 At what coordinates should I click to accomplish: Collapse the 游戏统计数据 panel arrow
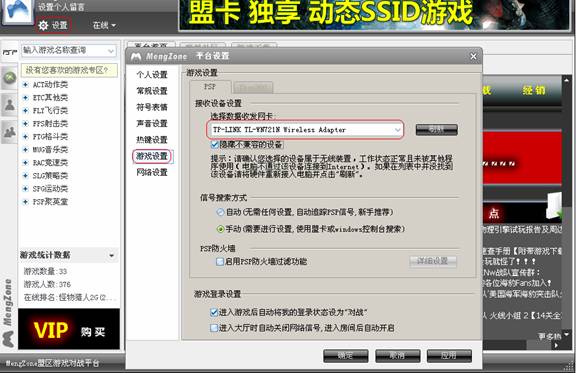tap(111, 255)
